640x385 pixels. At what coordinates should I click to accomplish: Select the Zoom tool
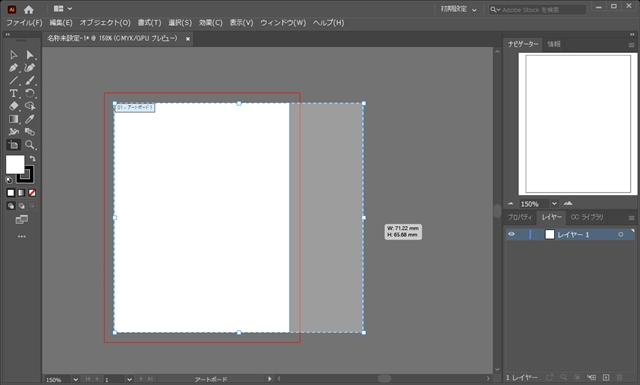click(29, 145)
